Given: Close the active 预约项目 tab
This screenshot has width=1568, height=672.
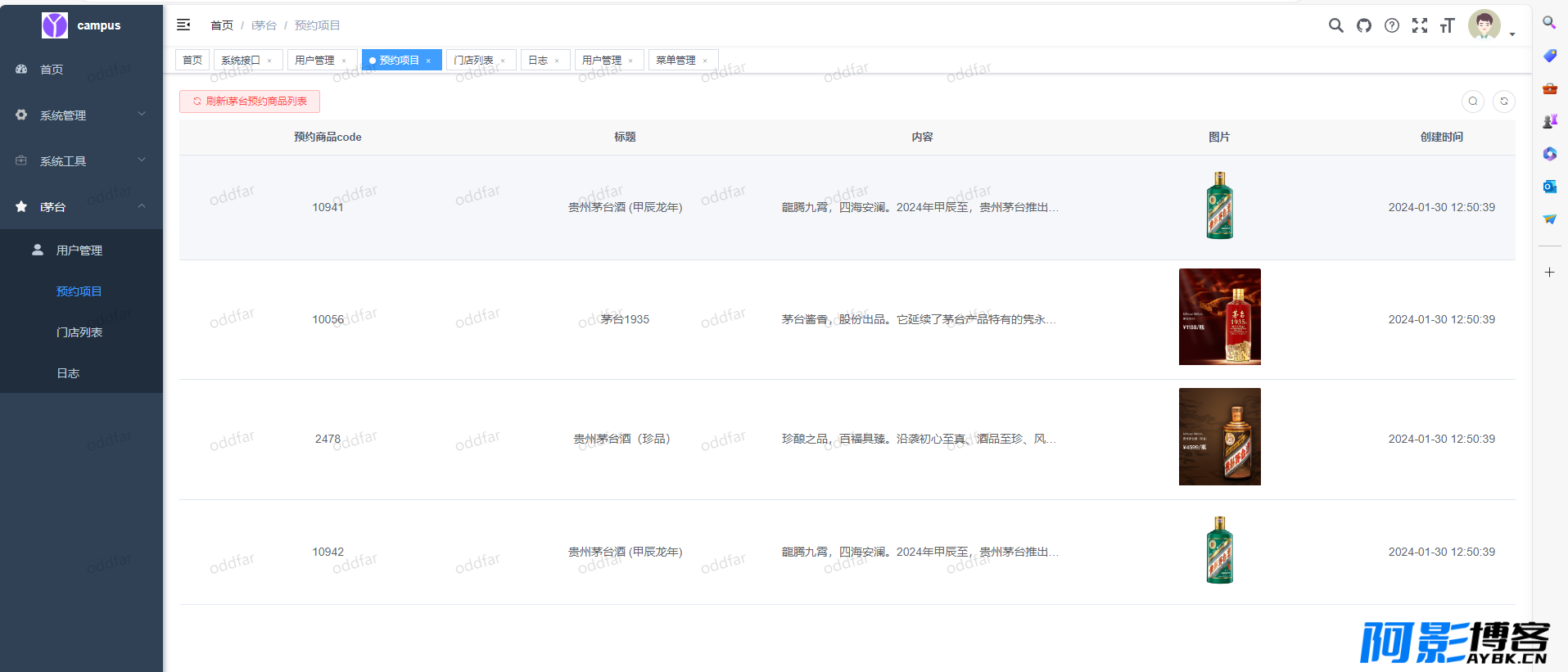Looking at the screenshot, I should (428, 61).
